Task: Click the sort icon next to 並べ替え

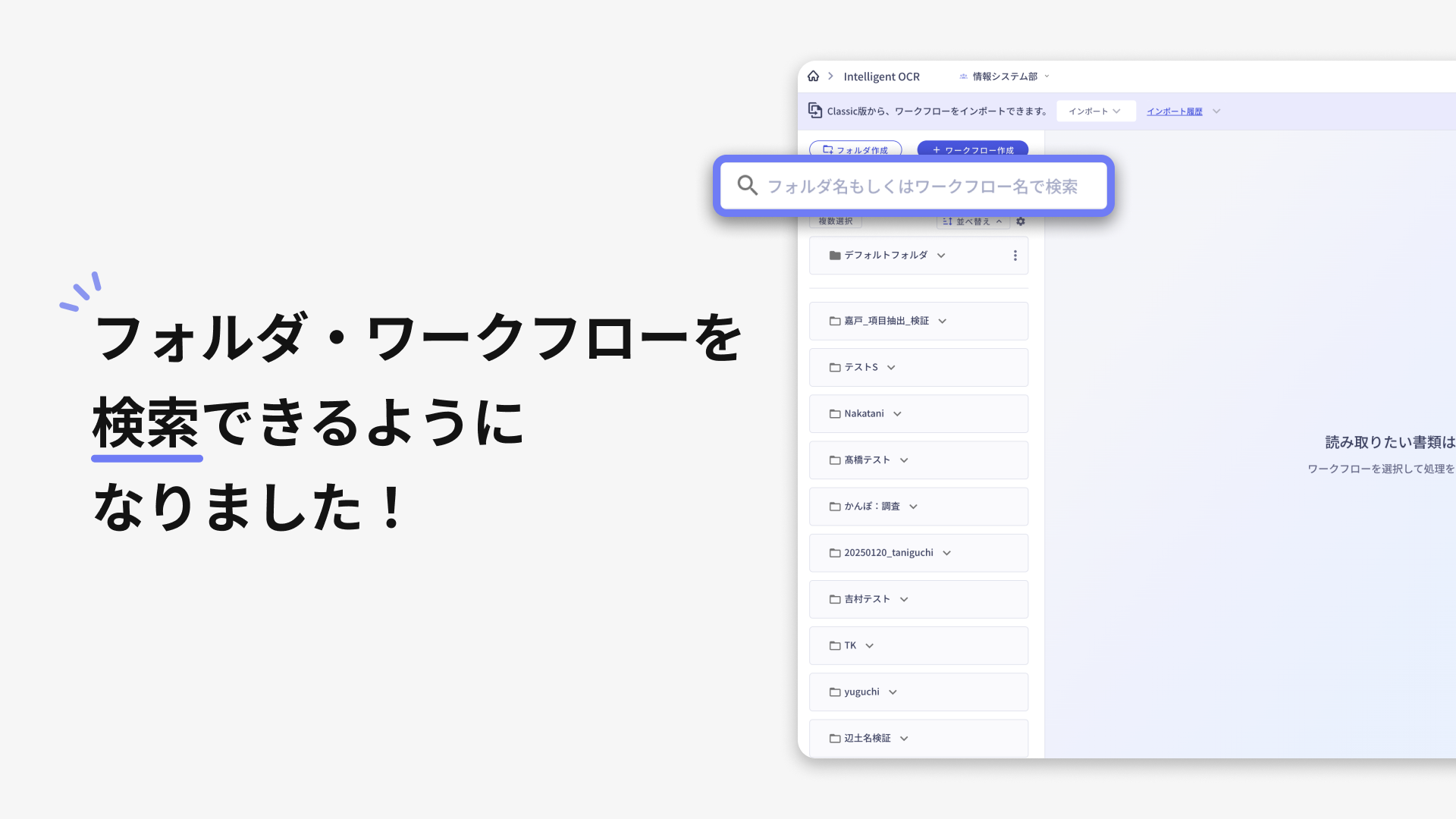Action: [946, 221]
